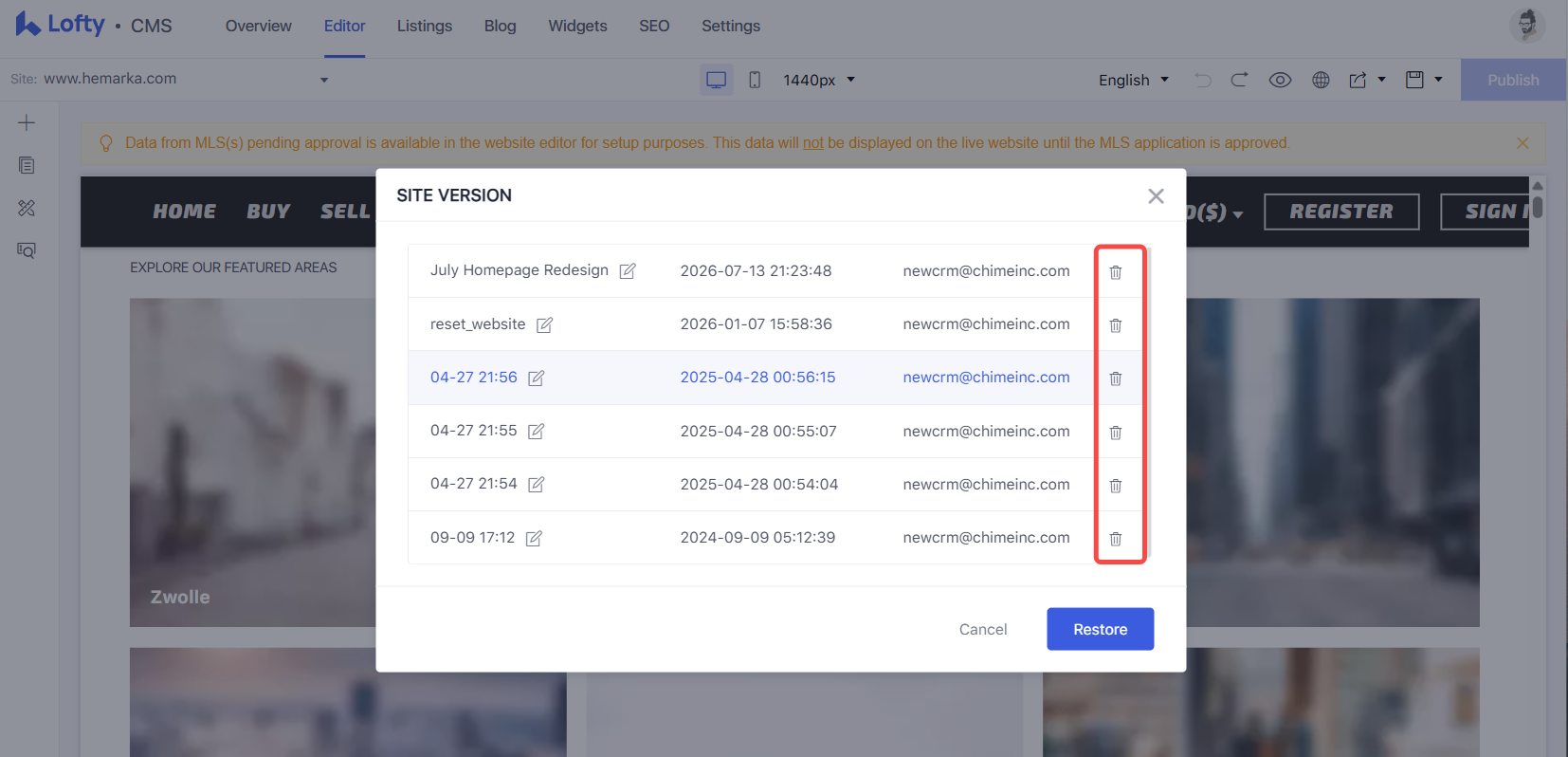The image size is (1568, 757).
Task: Toggle the preview eye icon
Action: tap(1280, 80)
